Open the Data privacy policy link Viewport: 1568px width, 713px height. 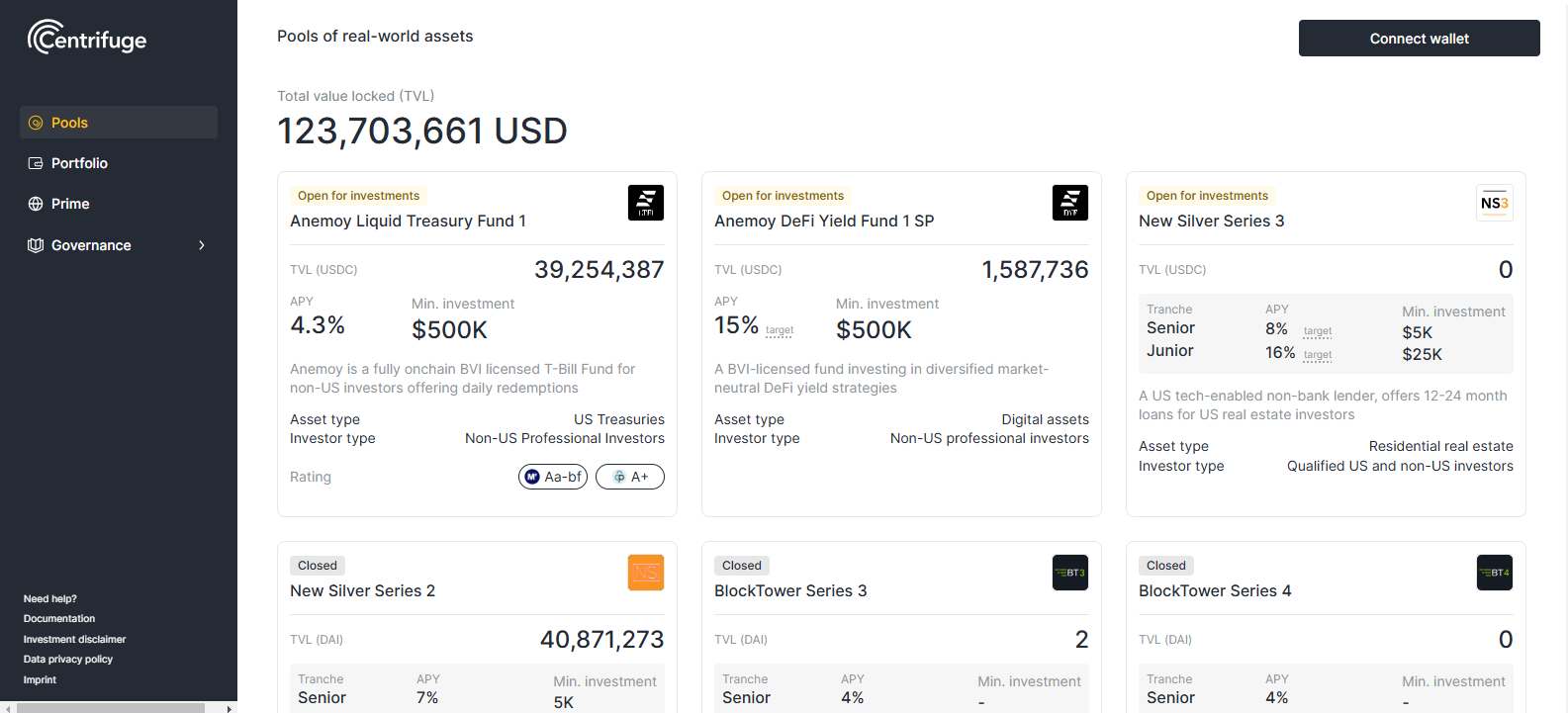(68, 659)
